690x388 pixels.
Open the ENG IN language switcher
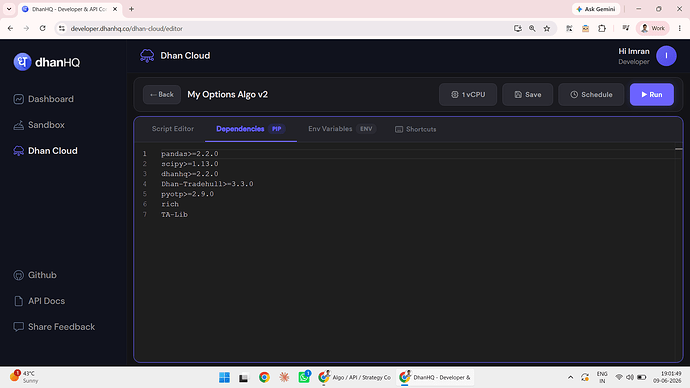[602, 377]
